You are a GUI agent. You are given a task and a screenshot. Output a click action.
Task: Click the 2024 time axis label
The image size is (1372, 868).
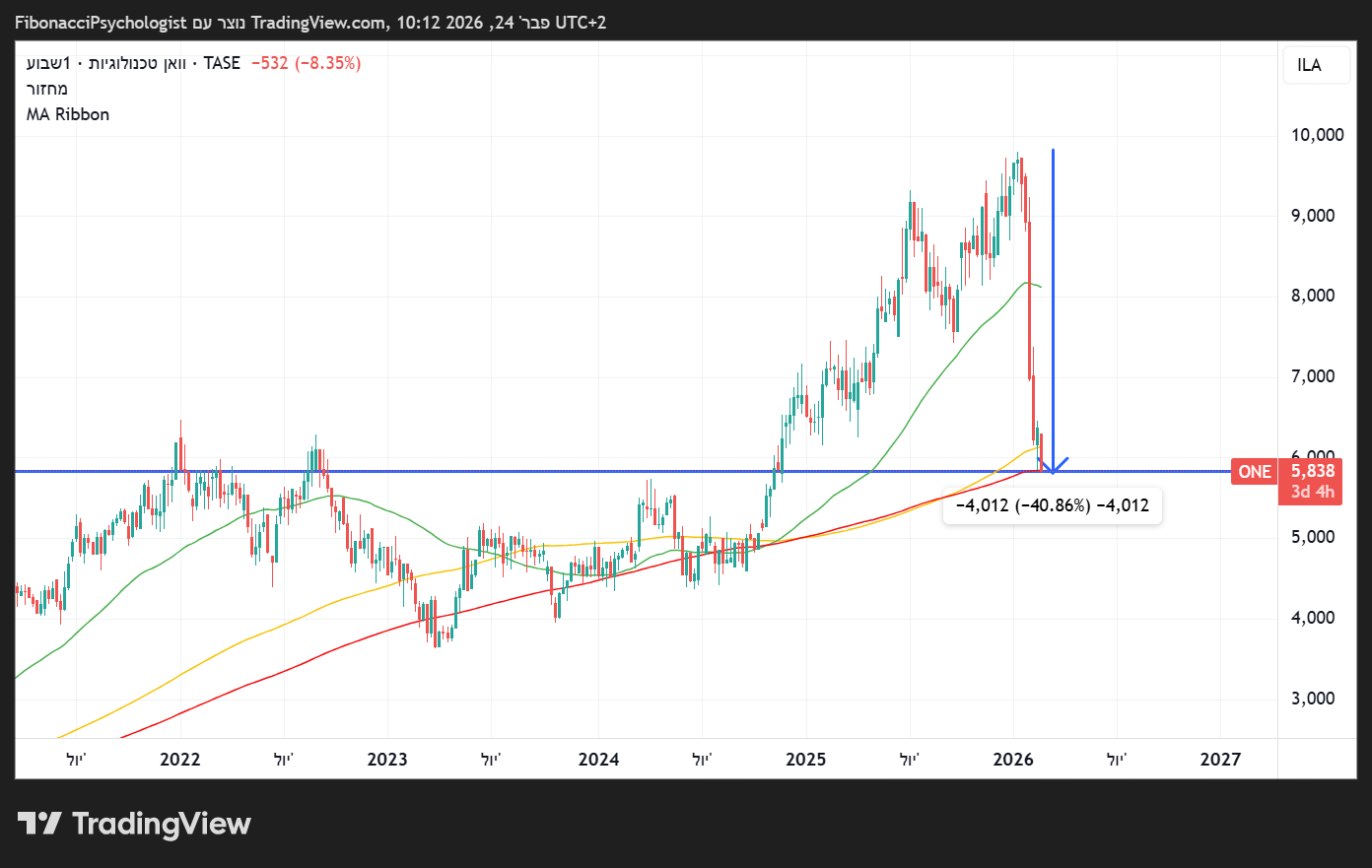(x=599, y=760)
